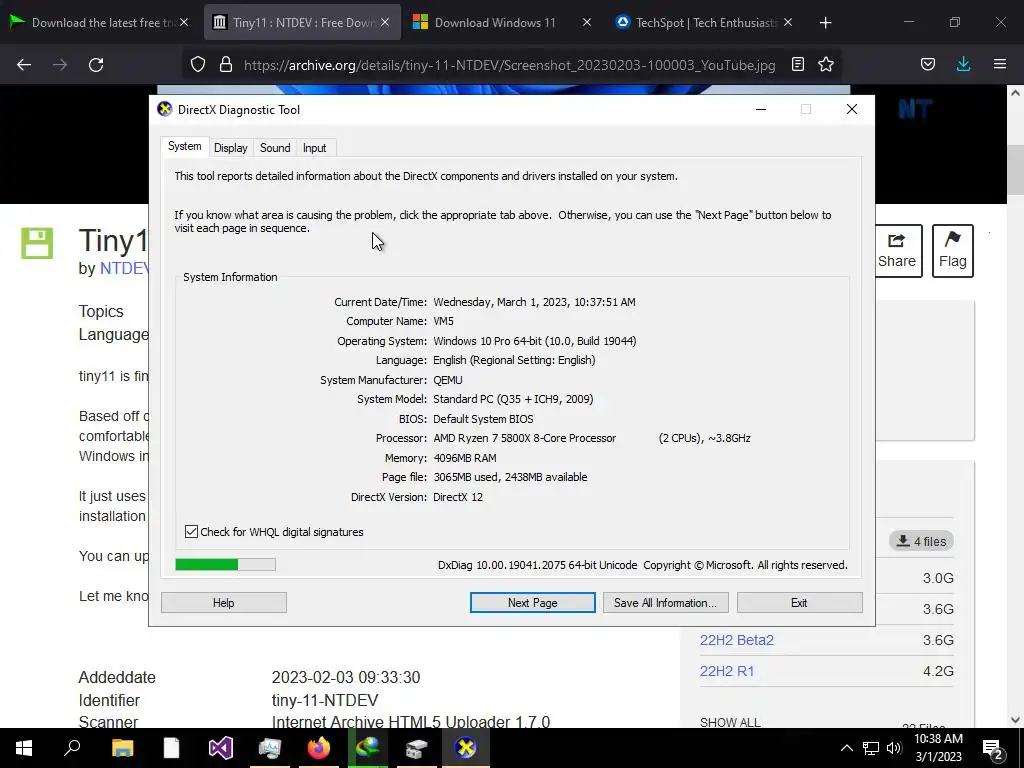This screenshot has height=768, width=1024.
Task: Close the Tiny11 NTDEV browser tab
Action: coord(385,23)
